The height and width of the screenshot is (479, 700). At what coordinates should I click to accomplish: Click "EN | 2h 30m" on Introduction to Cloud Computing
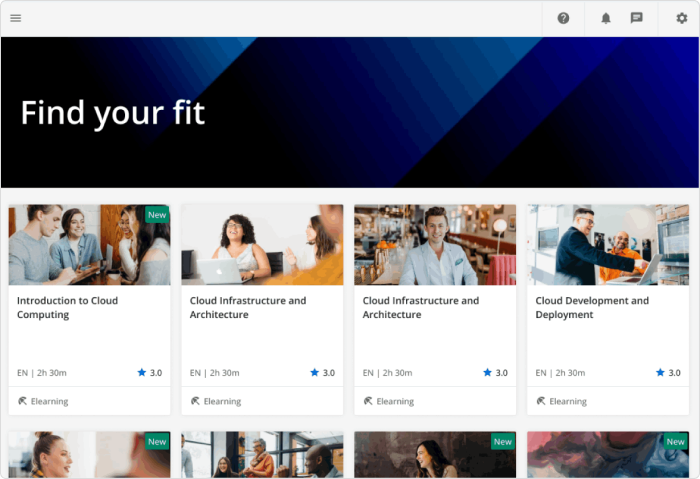(42, 373)
